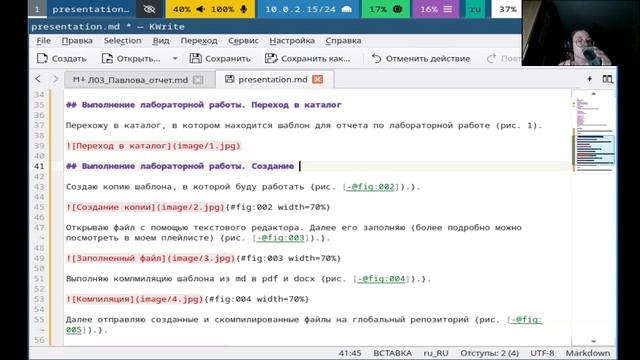
Task: Click the Сохранить floppy disk icon
Action: coord(196,58)
